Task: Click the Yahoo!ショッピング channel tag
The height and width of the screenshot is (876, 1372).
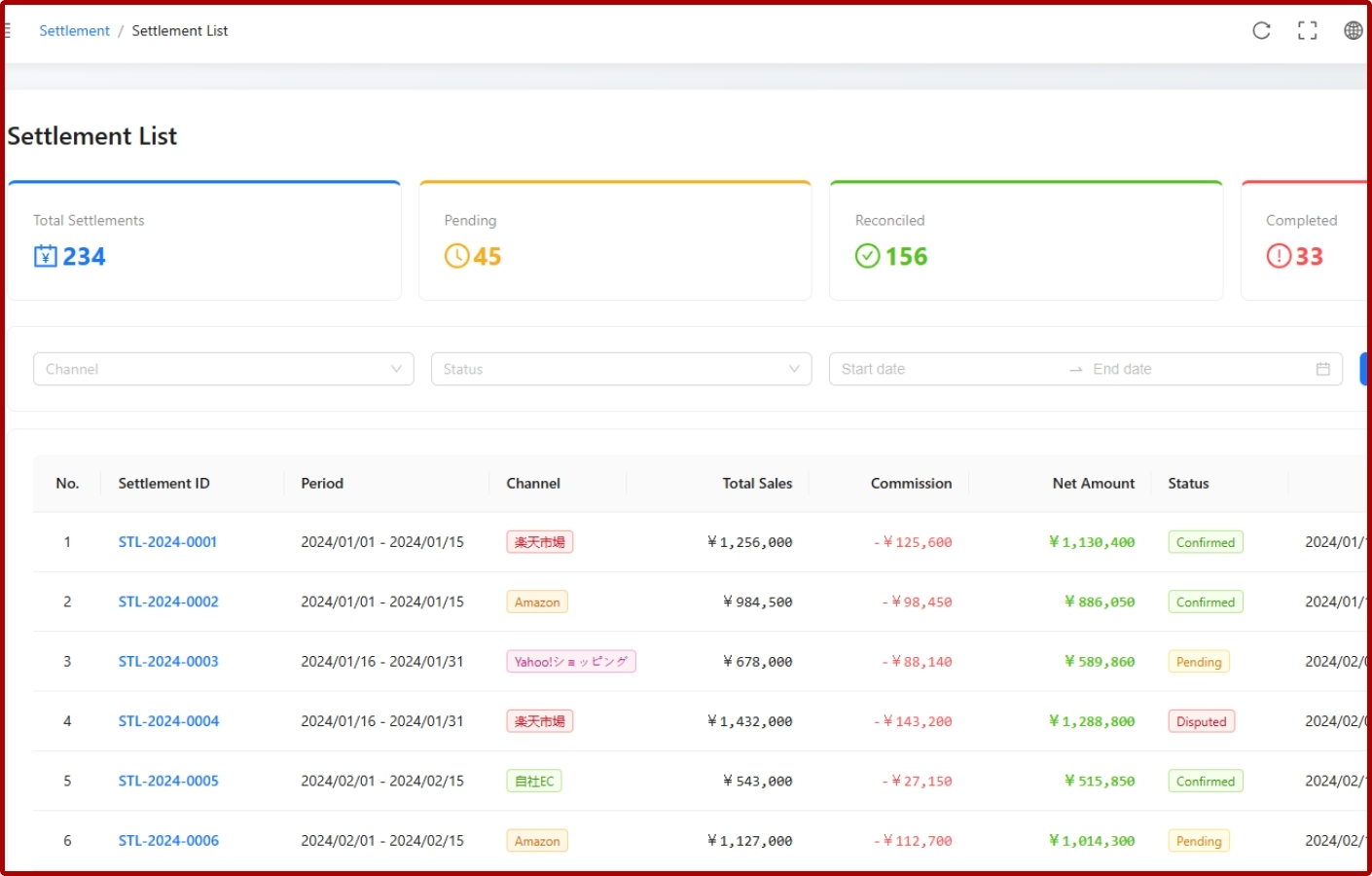Action: pyautogui.click(x=571, y=662)
